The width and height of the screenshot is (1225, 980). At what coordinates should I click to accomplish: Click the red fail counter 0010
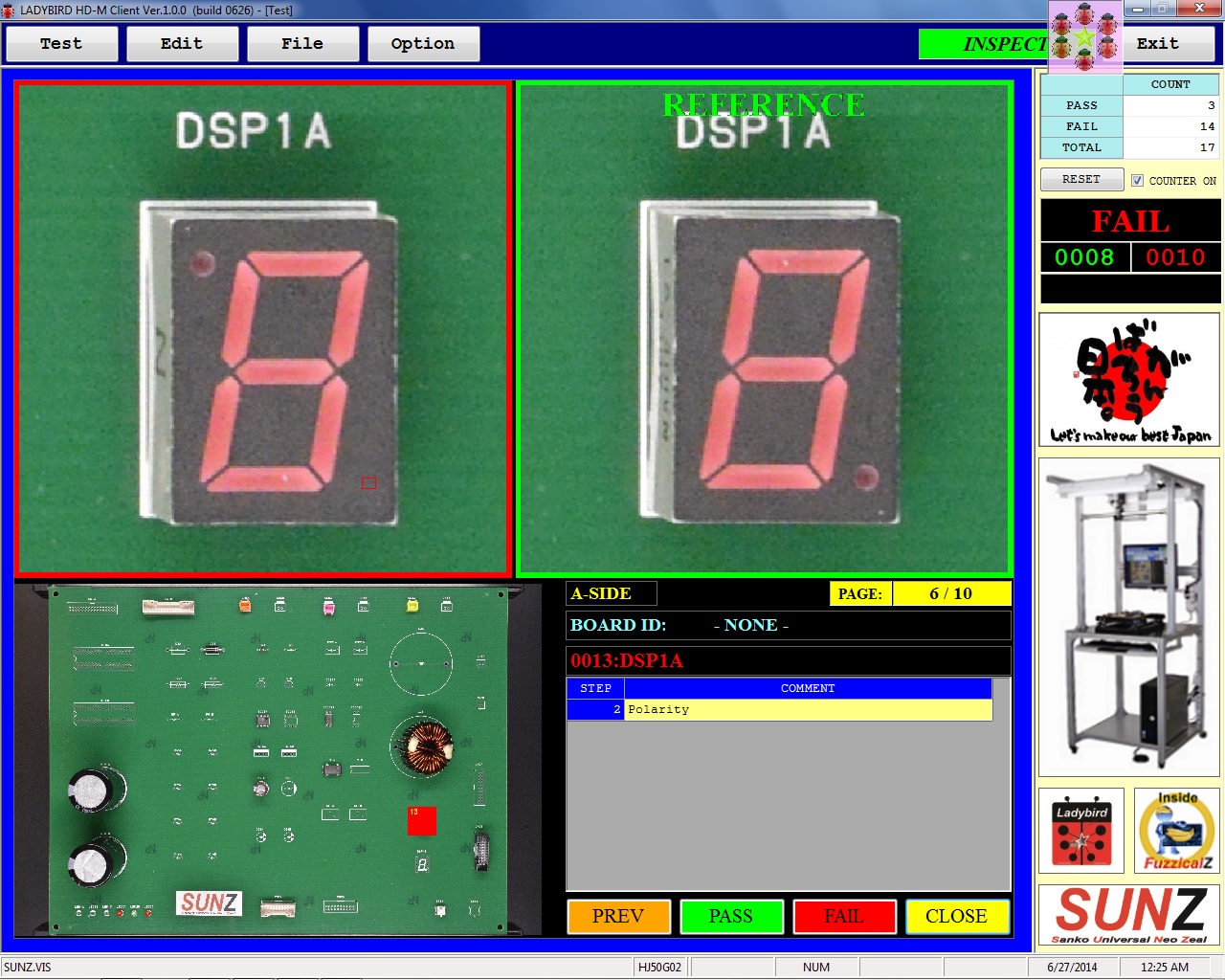click(1175, 257)
